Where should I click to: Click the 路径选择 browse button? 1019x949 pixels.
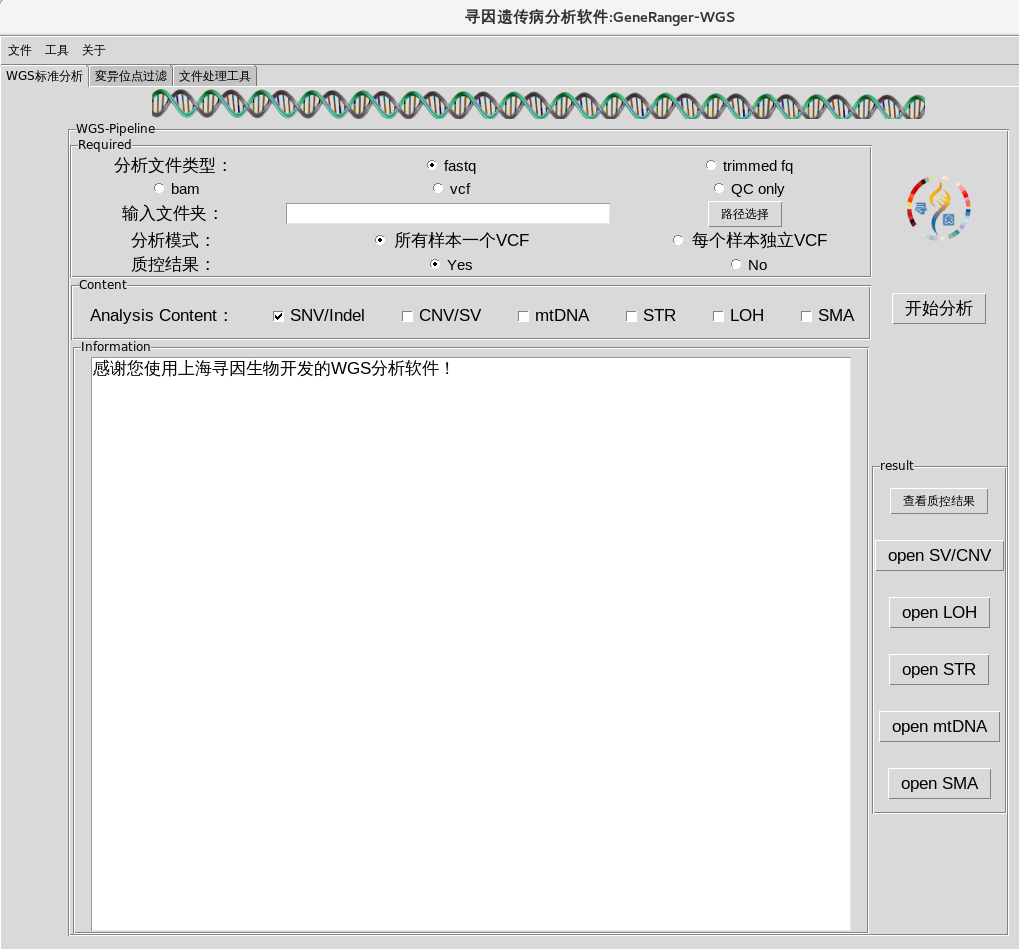(x=744, y=214)
